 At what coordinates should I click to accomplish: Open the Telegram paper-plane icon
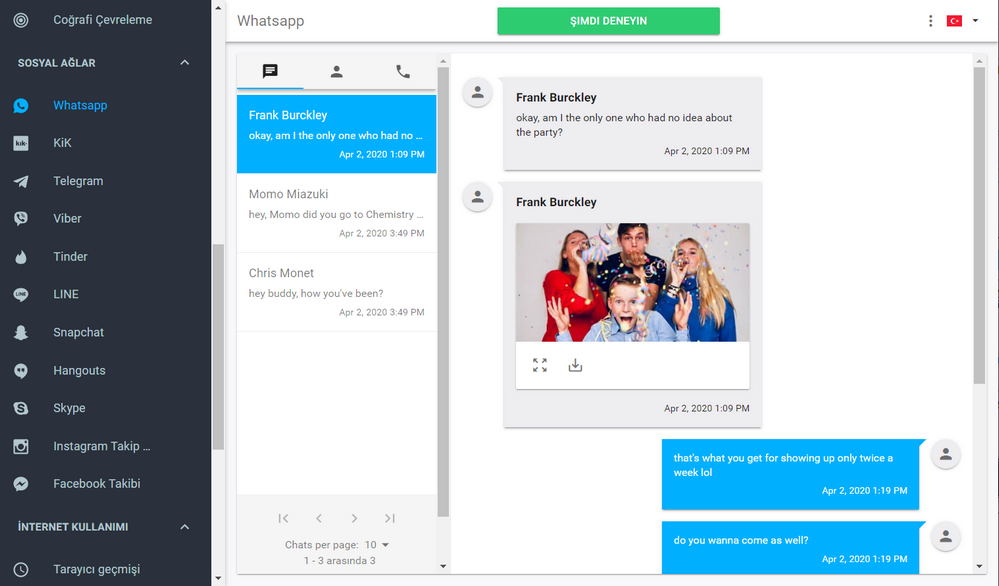[x=21, y=182]
